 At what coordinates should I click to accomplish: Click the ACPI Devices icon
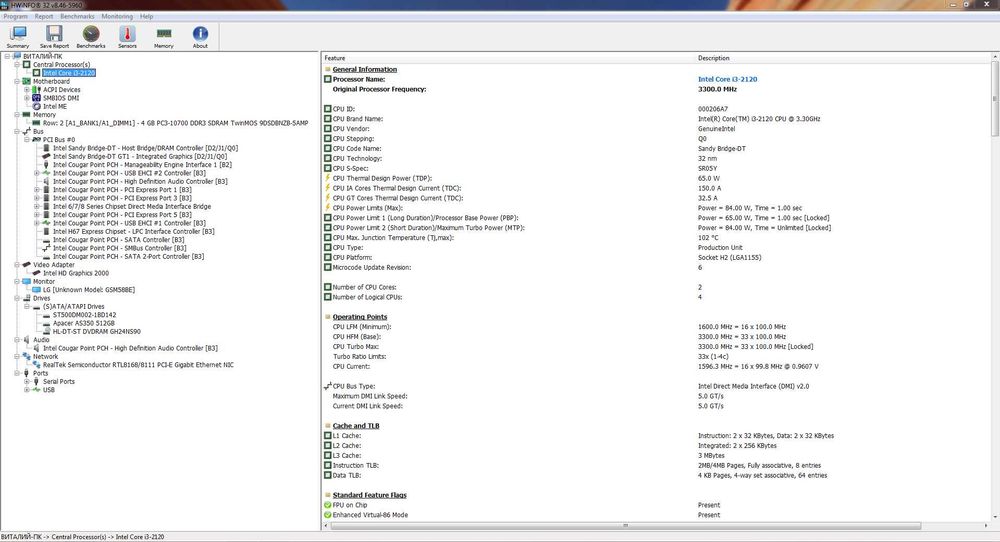coord(36,90)
